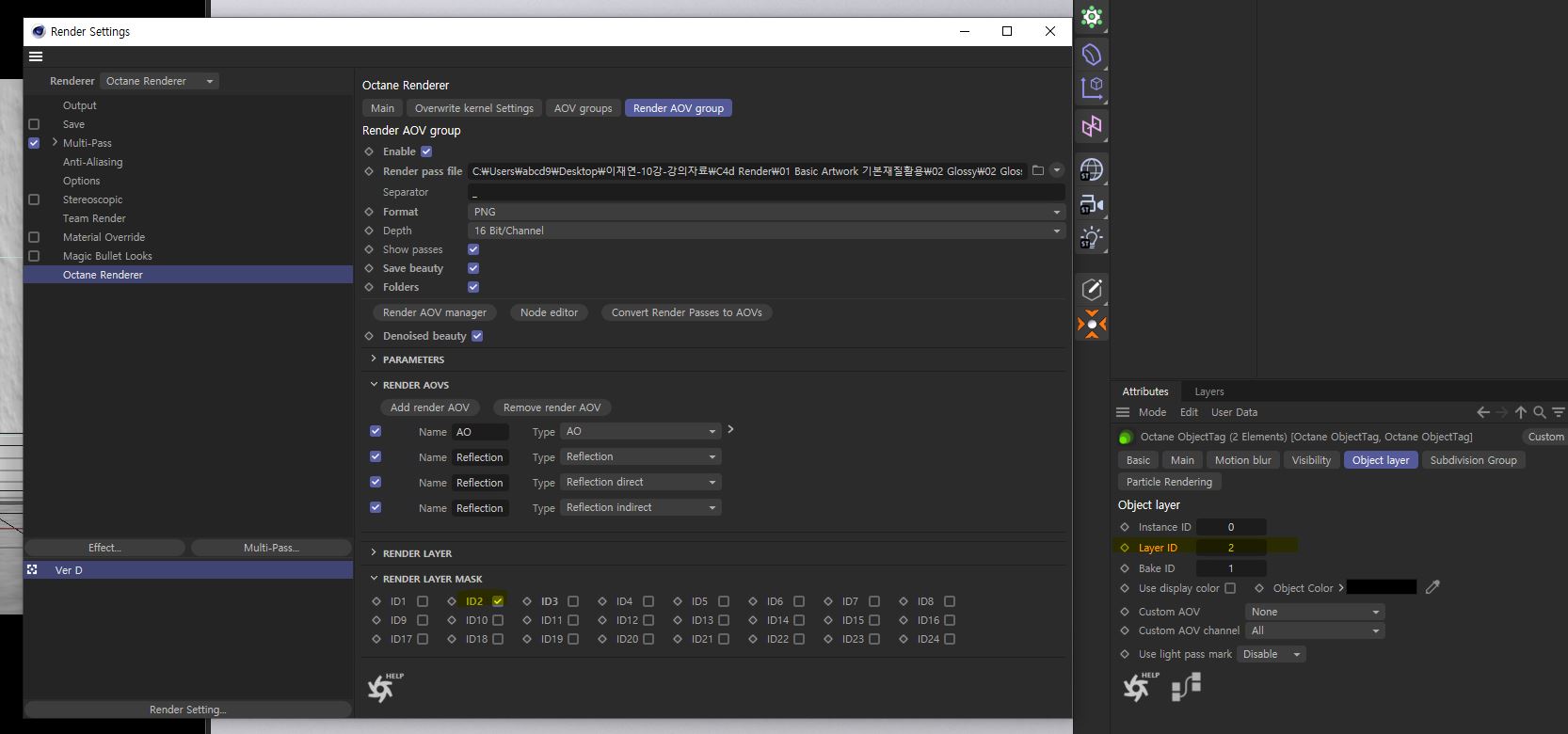
Task: Switch to the Overwrite kernel Settings tab
Action: (x=474, y=108)
